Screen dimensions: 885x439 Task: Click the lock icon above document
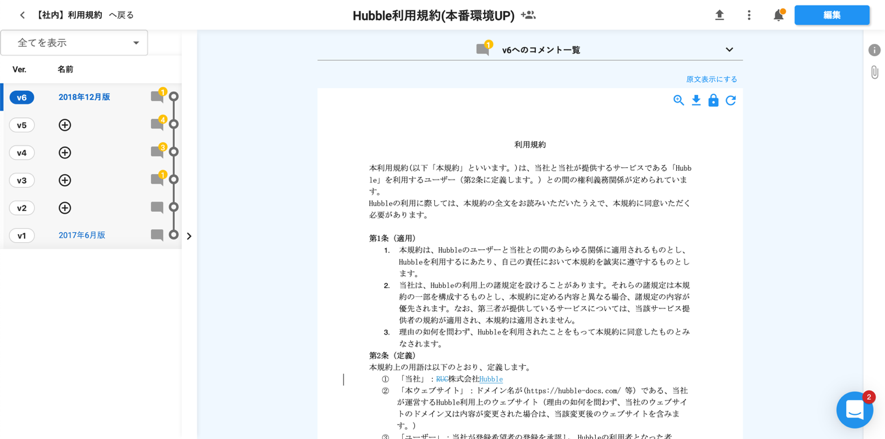coord(713,100)
